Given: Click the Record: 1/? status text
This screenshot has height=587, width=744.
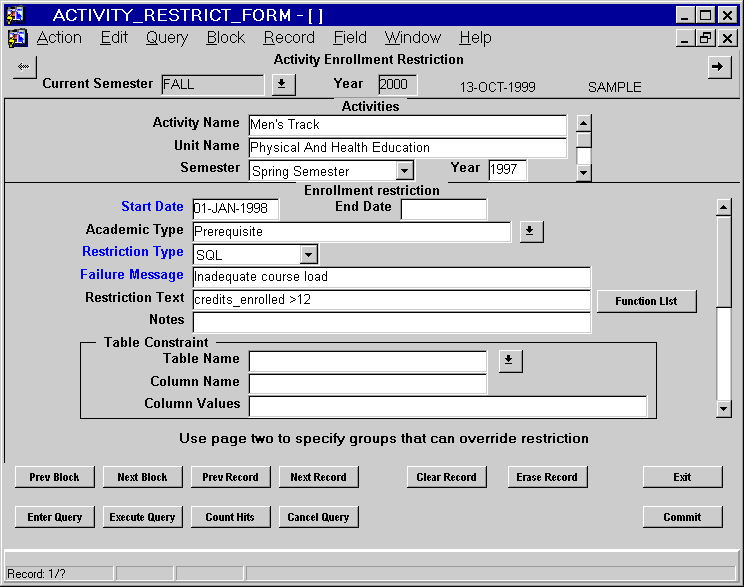Looking at the screenshot, I should point(37,574).
